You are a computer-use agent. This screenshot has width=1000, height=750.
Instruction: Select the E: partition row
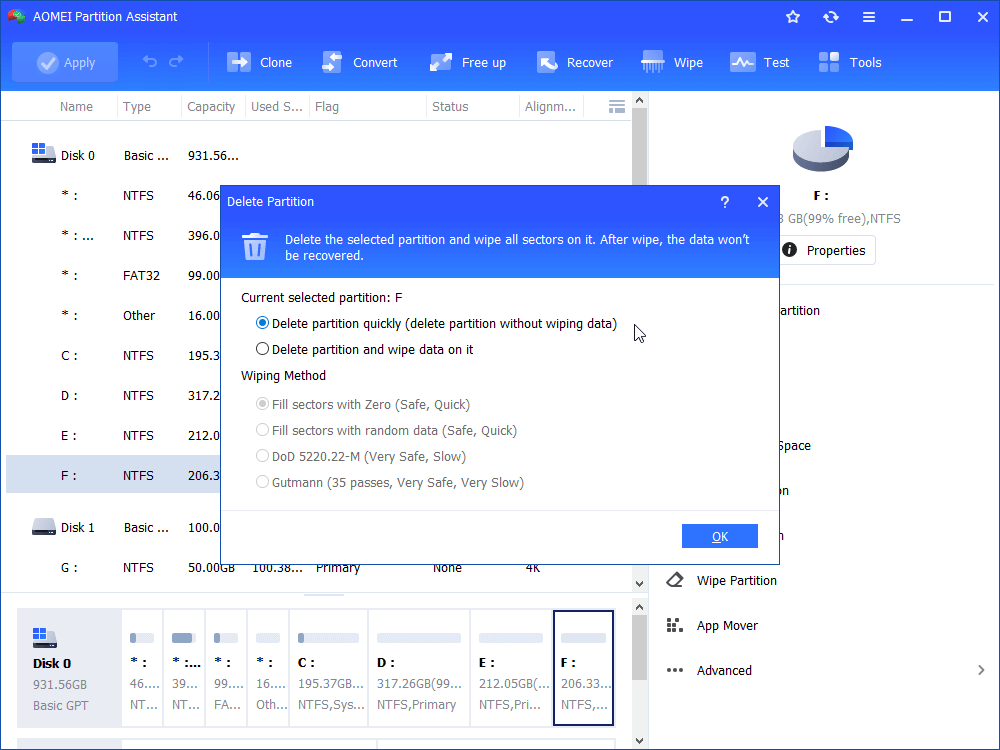(113, 436)
